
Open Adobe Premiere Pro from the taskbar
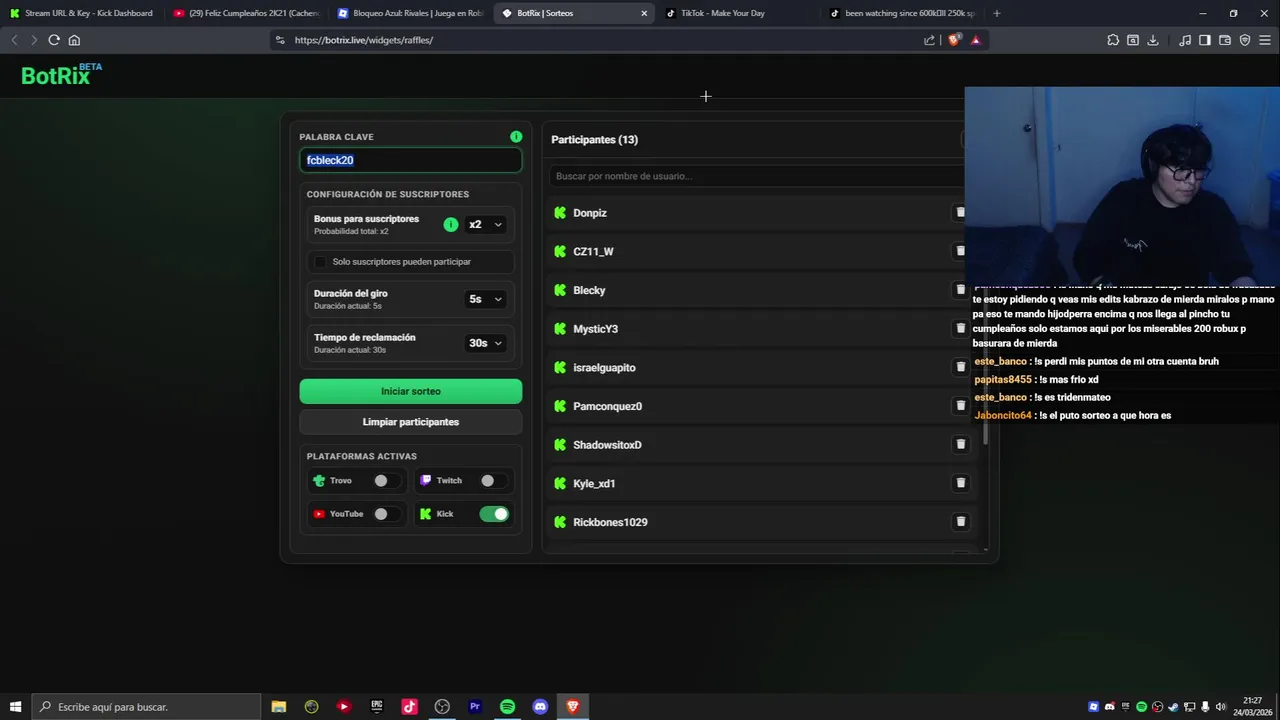475,707
